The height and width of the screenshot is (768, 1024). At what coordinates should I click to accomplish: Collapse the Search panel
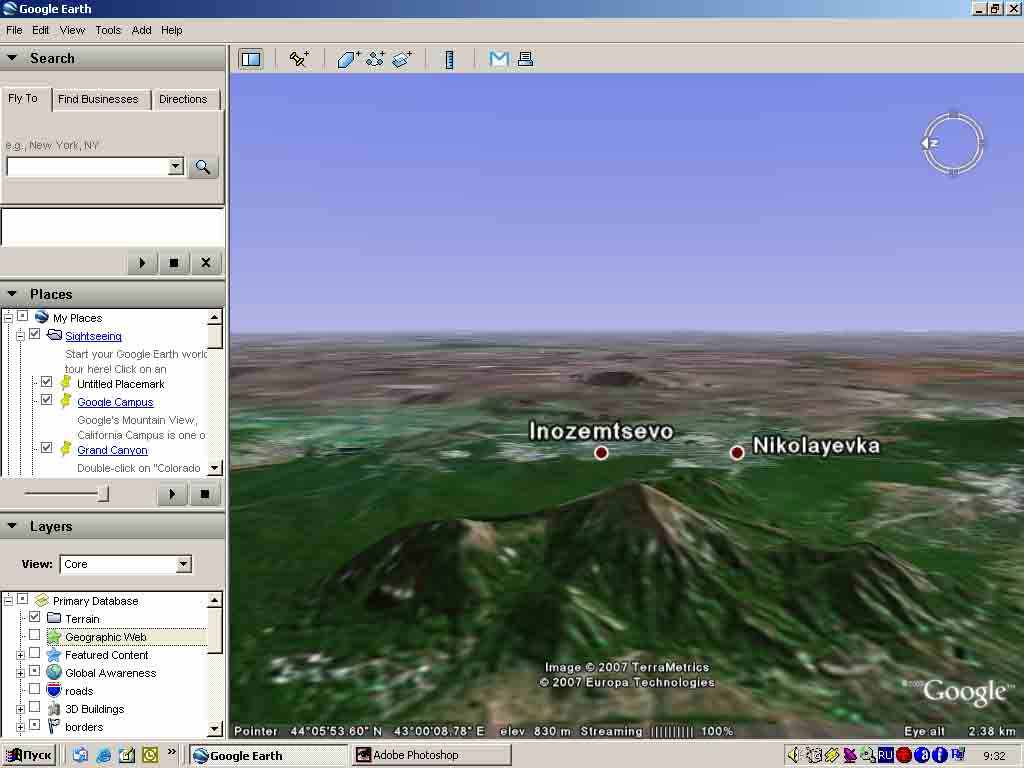tap(12, 58)
